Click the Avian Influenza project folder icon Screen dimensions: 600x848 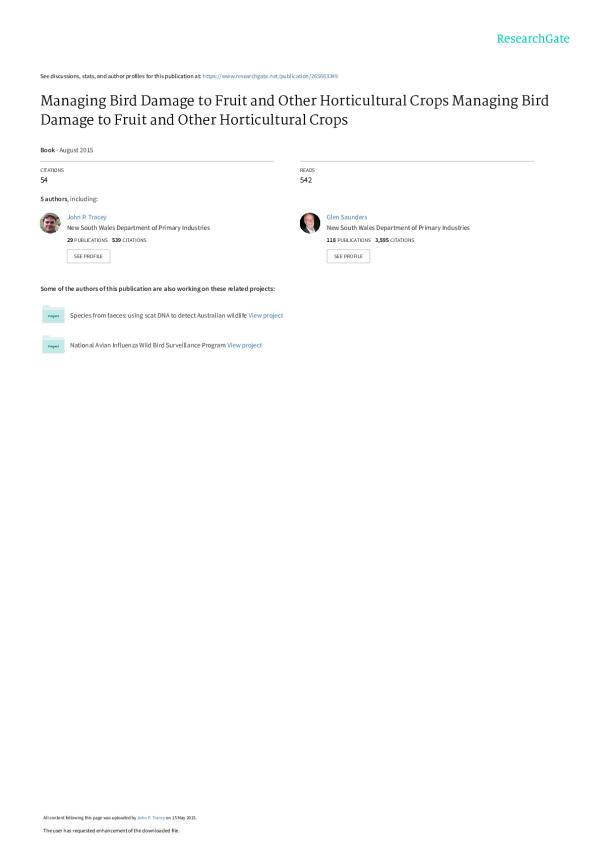[x=53, y=344]
